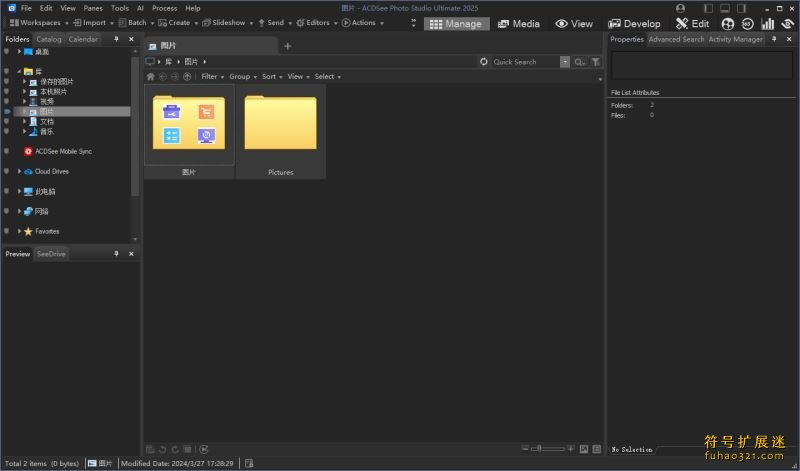Click the Import button
800x471 pixels.
pyautogui.click(x=93, y=22)
